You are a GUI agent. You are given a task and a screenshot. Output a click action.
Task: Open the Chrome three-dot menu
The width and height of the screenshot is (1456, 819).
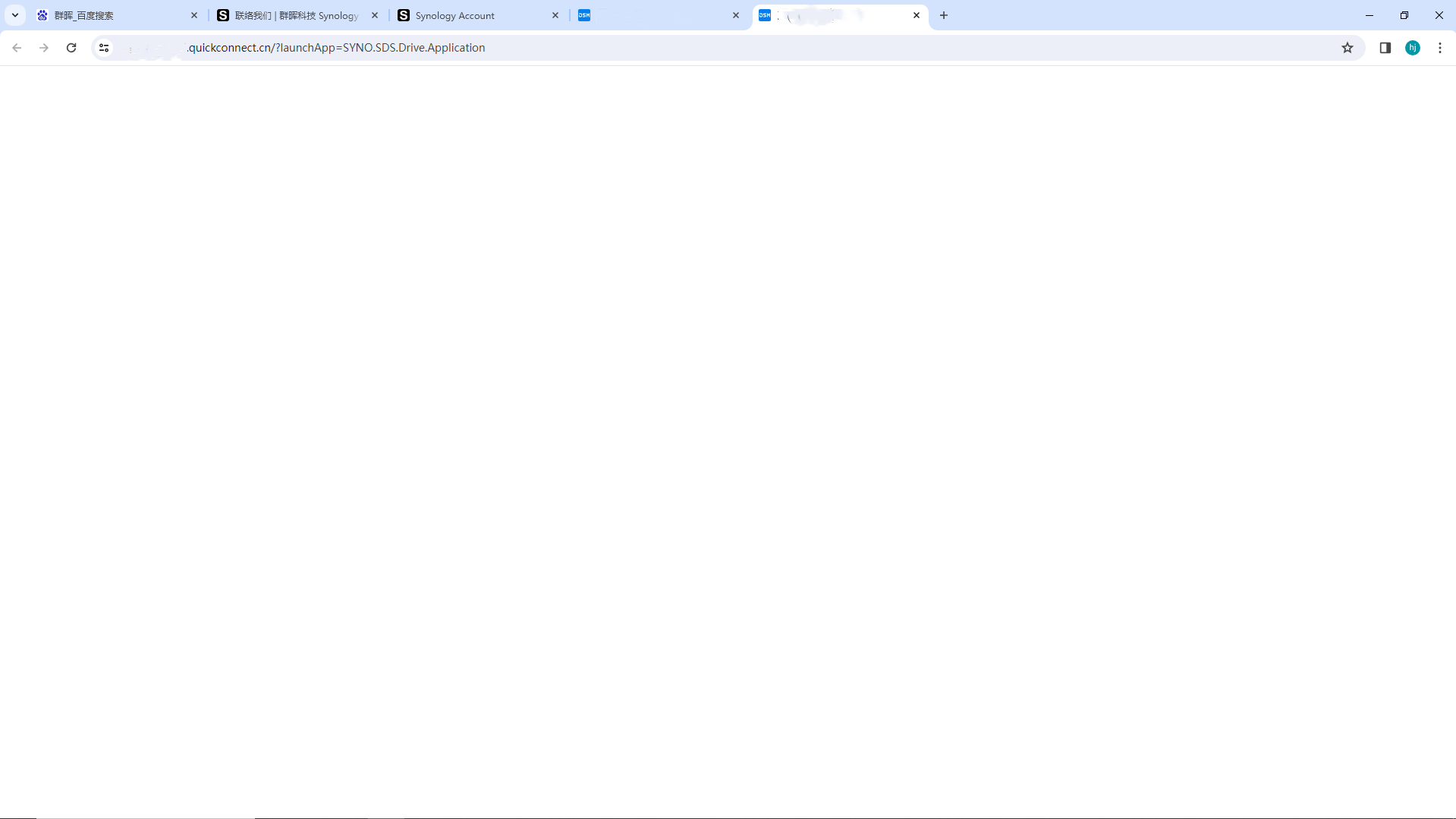click(x=1440, y=48)
